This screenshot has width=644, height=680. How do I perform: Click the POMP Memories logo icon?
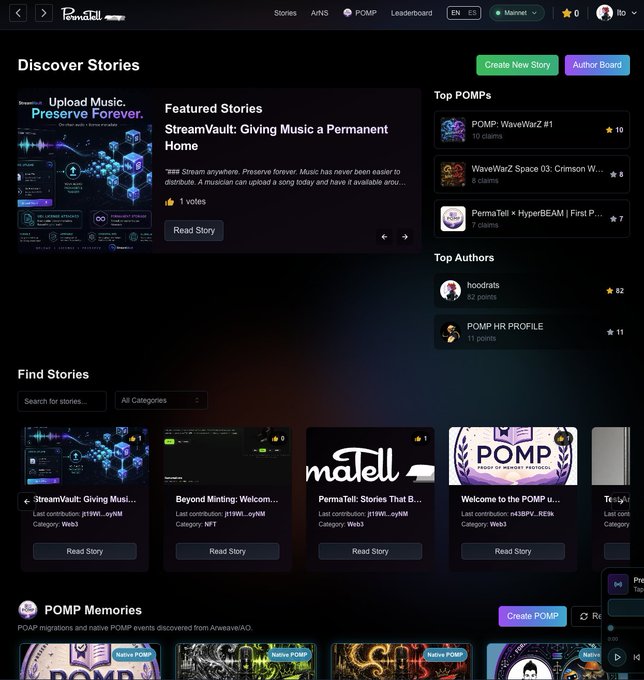point(27,610)
